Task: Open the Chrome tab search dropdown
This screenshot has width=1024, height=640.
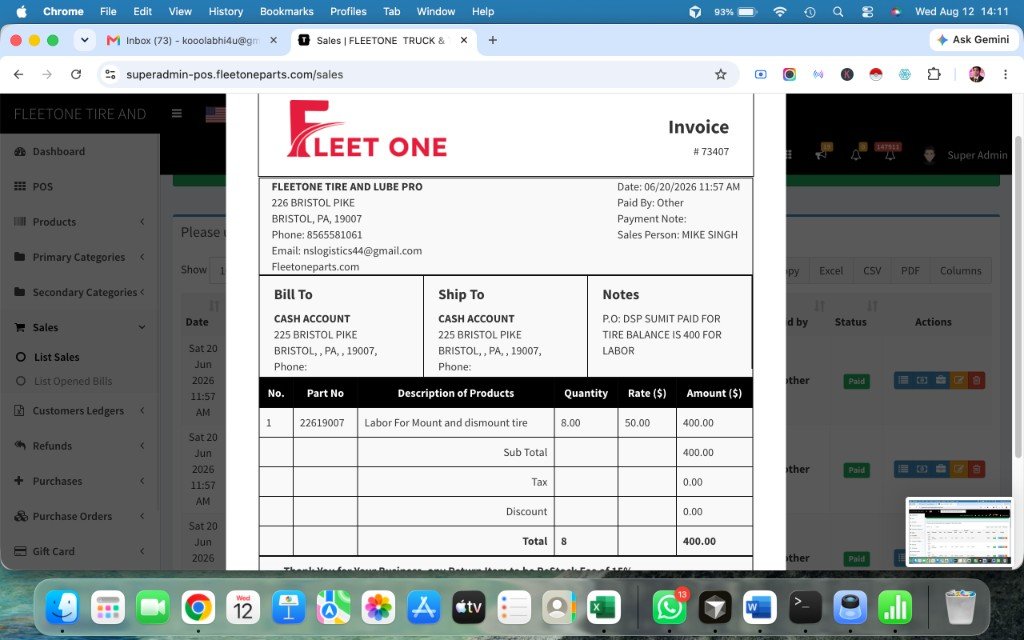Action: (84, 40)
